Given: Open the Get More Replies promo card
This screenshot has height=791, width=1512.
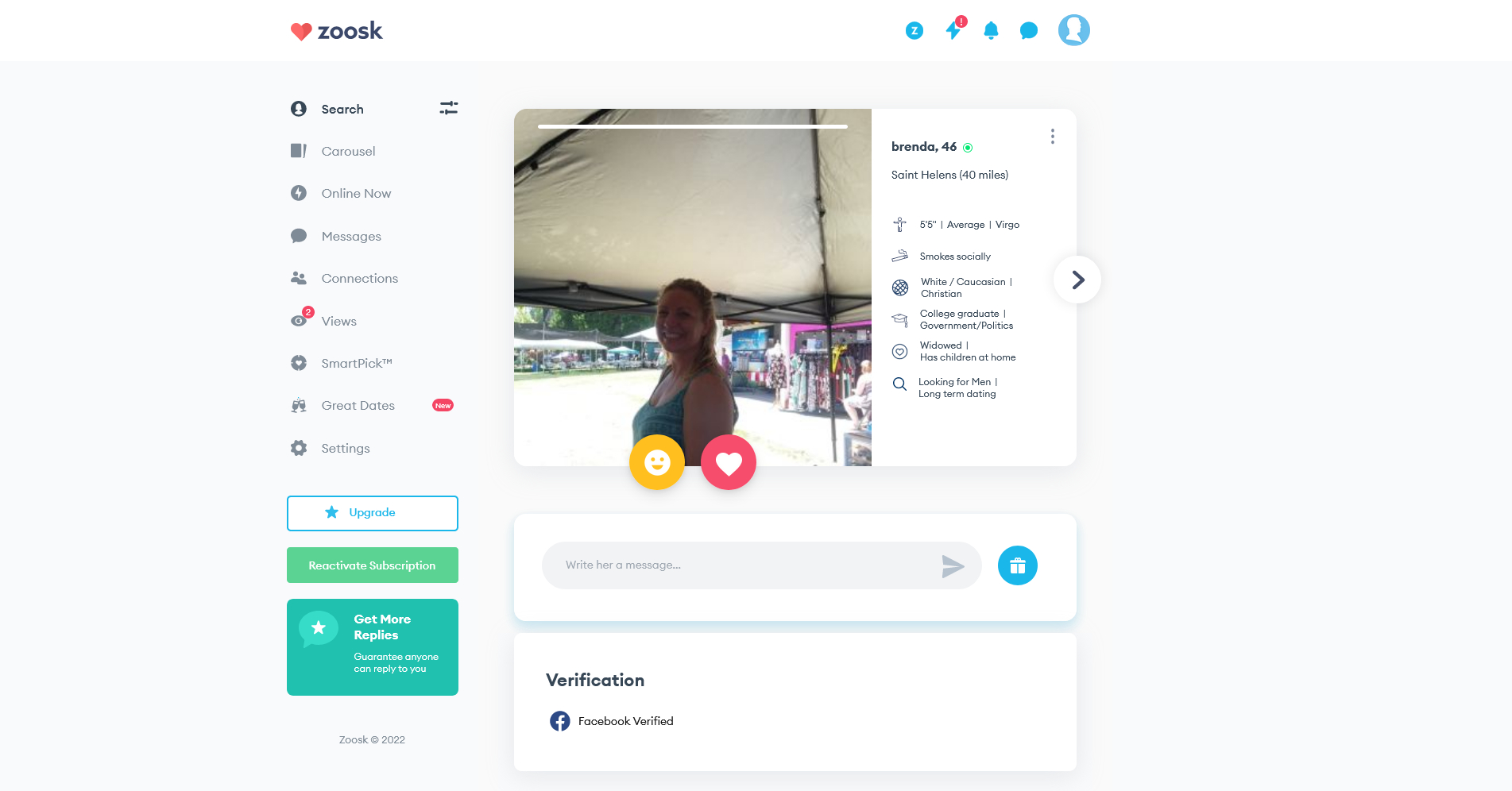Looking at the screenshot, I should (373, 647).
